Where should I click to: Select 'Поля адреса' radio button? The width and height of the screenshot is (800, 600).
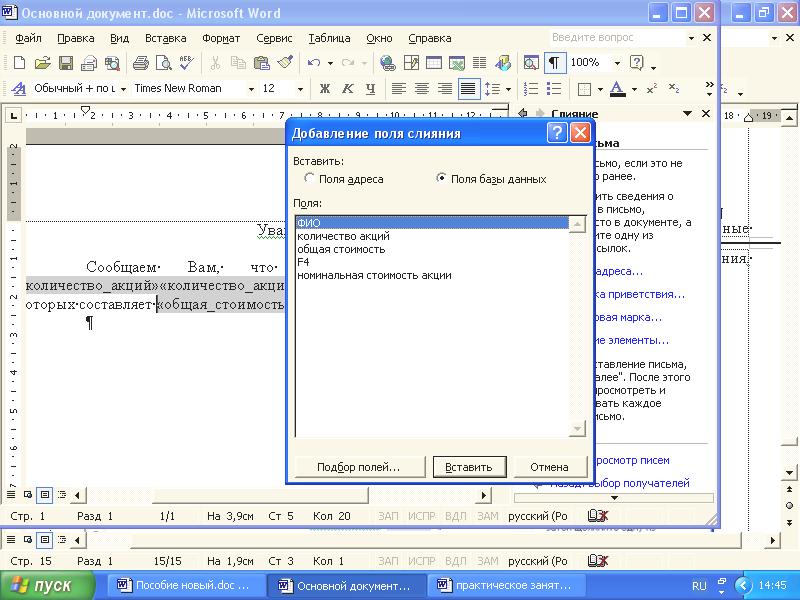tap(308, 179)
